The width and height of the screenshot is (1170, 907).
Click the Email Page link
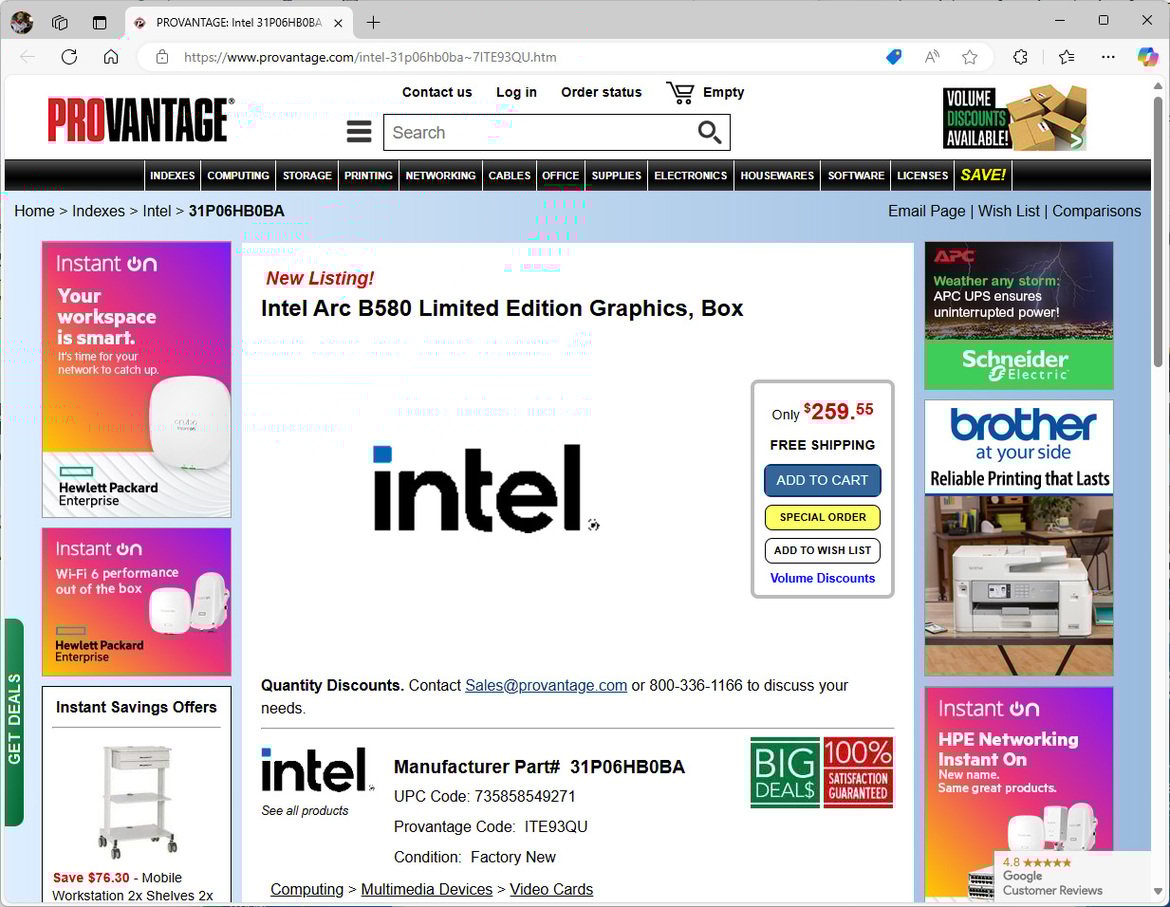pyautogui.click(x=926, y=211)
